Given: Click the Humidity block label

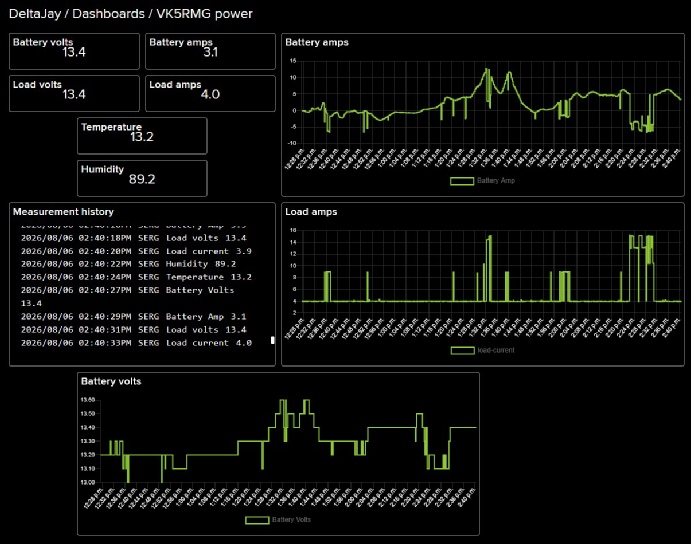Looking at the screenshot, I should click(x=102, y=169).
